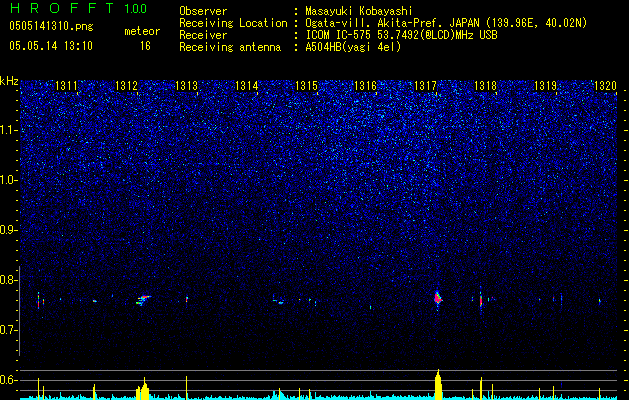Screen dimensions: 629x400
Task: Click the 'meteor' counter label
Action: (142, 31)
